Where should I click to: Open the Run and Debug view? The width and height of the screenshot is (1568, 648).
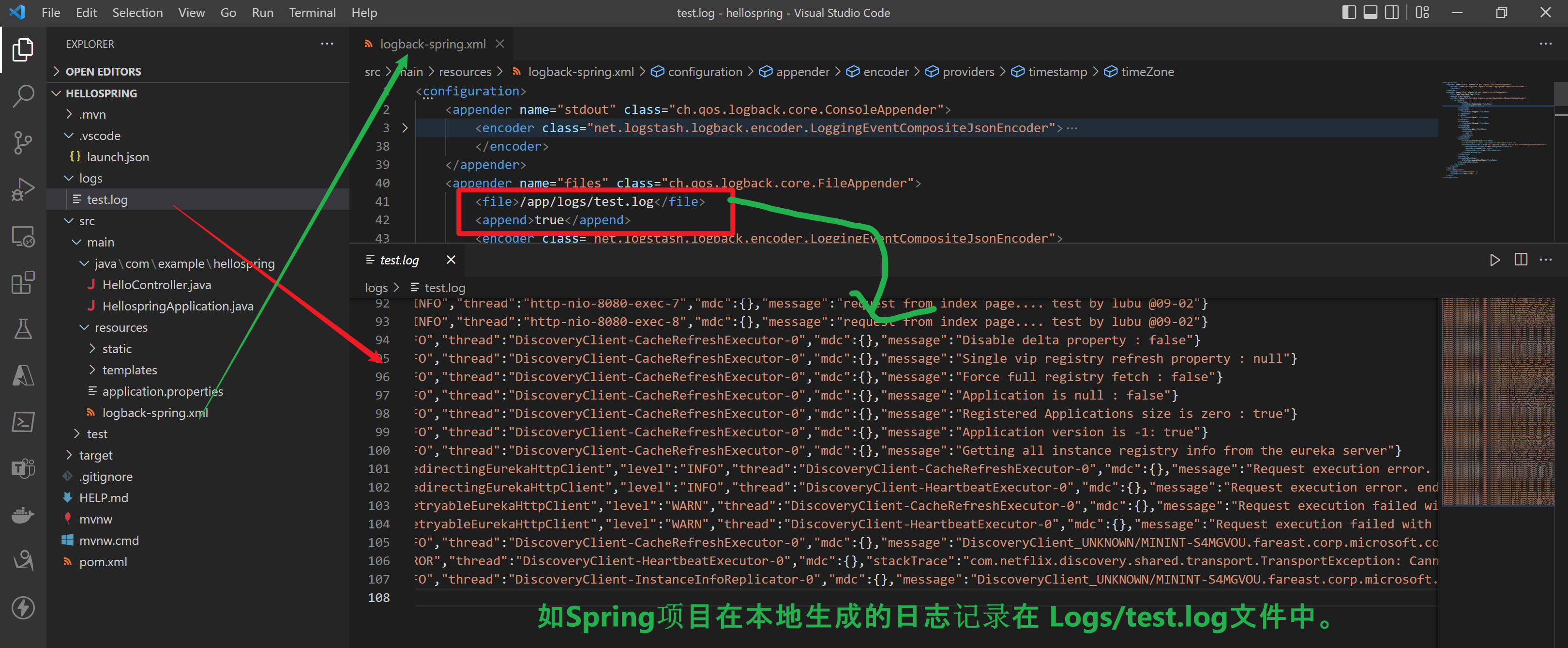pyautogui.click(x=23, y=189)
